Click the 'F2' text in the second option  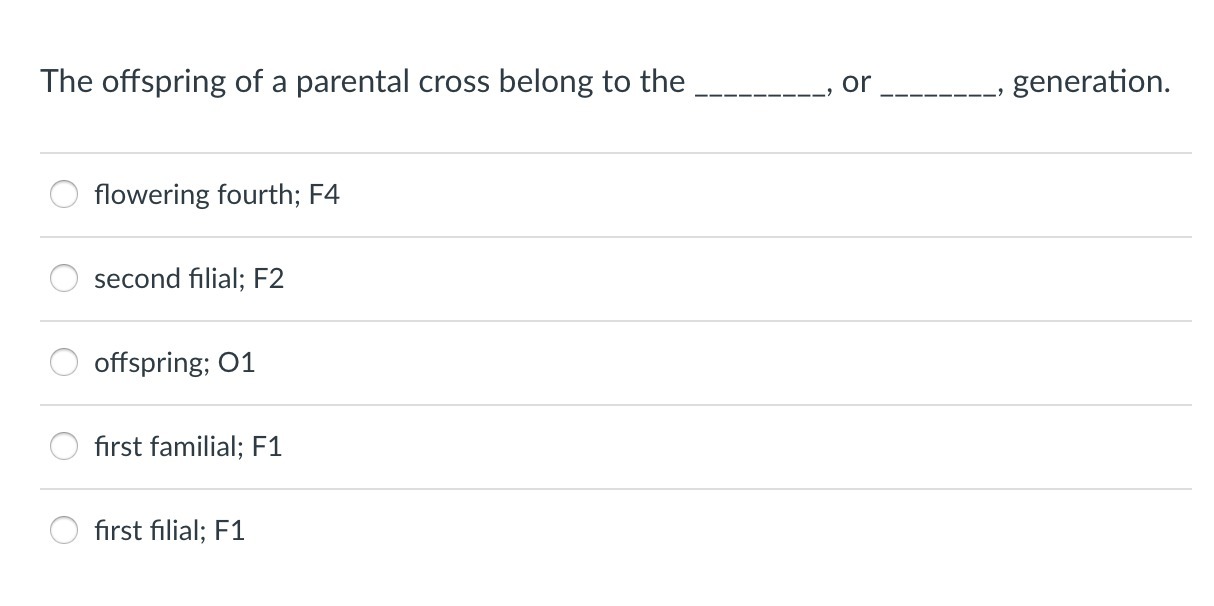pyautogui.click(x=268, y=278)
